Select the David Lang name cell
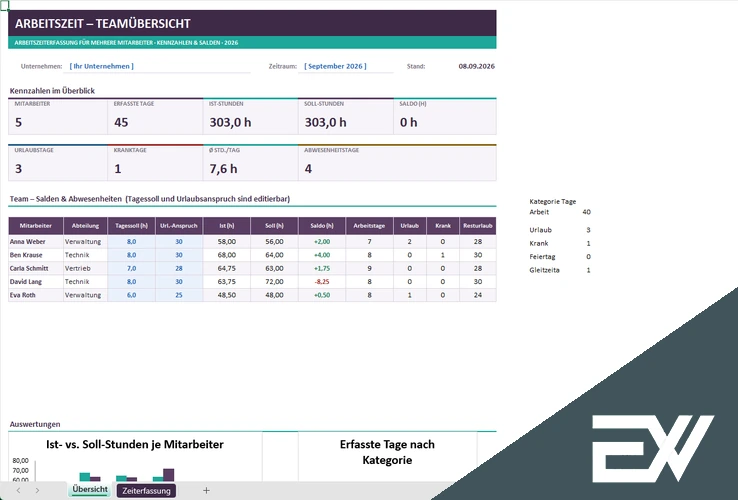This screenshot has height=500, width=738. [x=36, y=282]
